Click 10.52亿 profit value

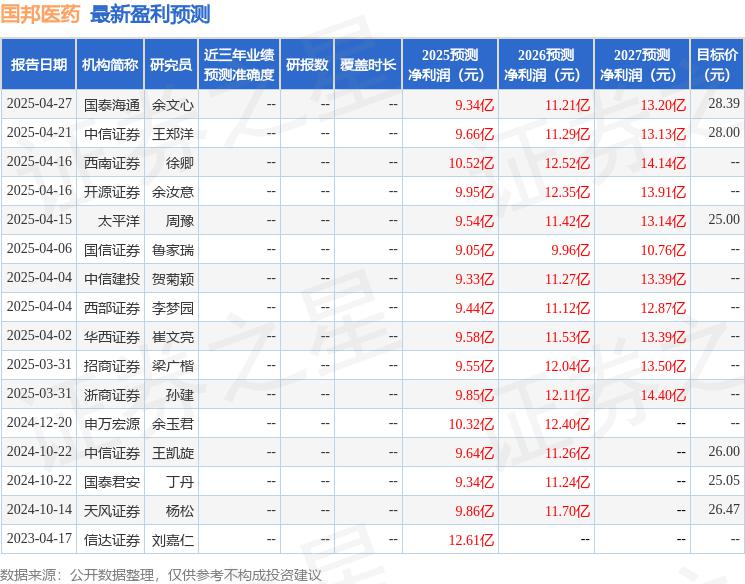(x=471, y=163)
